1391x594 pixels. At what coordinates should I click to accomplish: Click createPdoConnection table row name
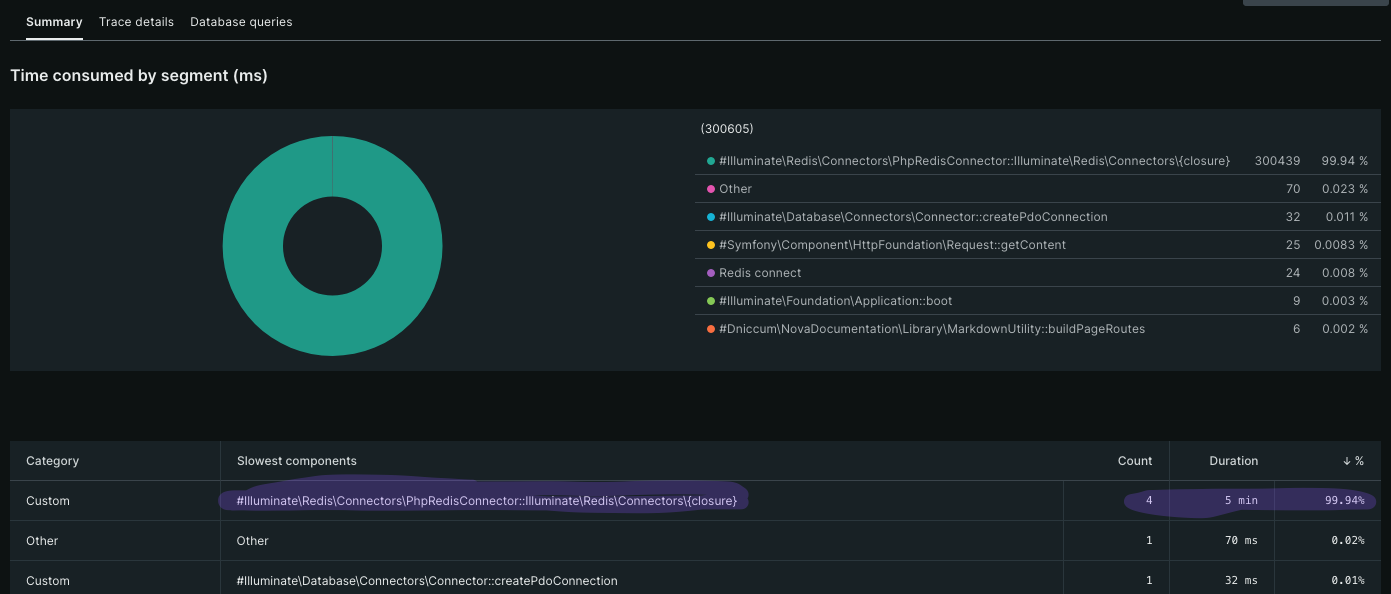(427, 580)
